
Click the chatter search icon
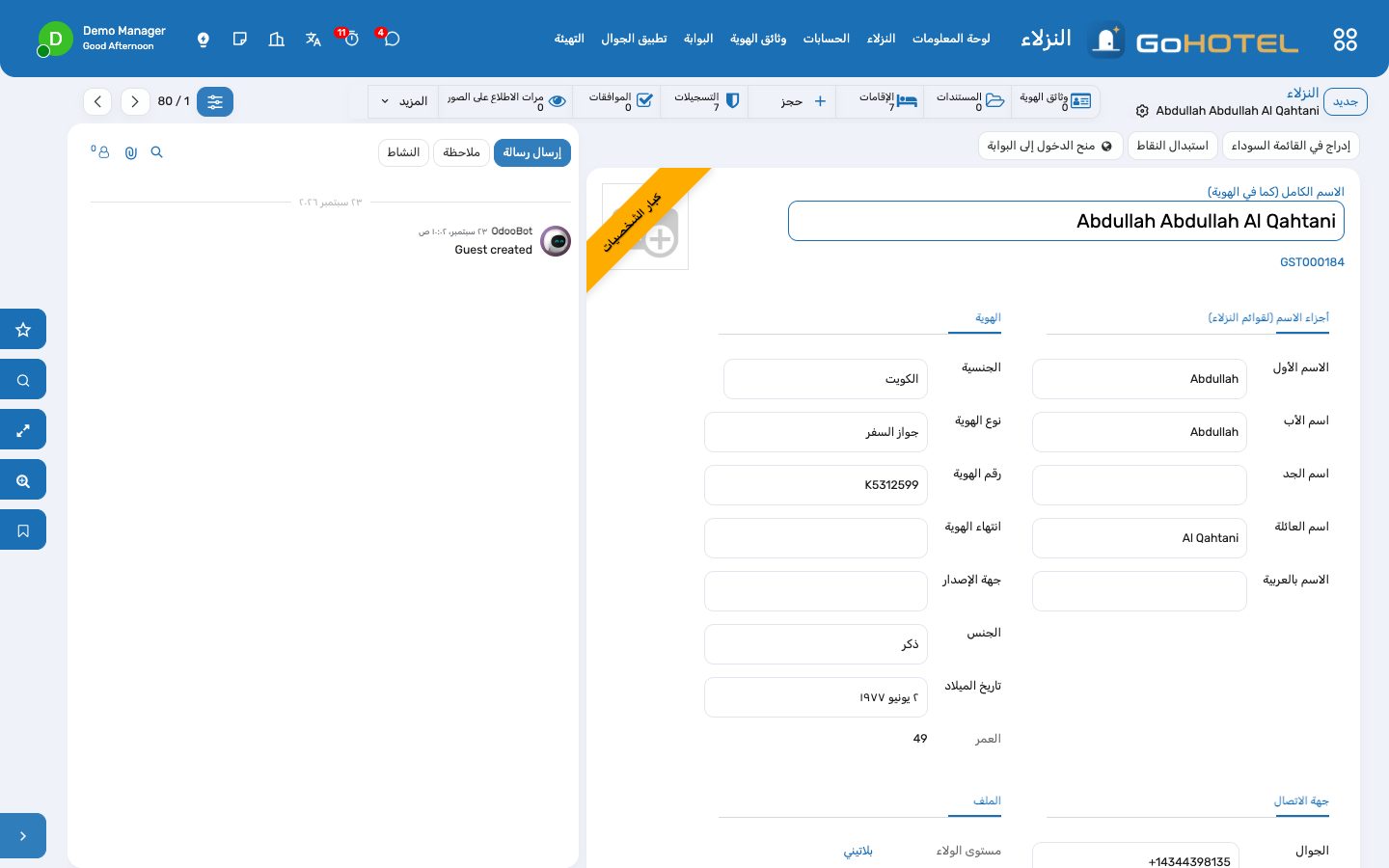click(x=157, y=152)
